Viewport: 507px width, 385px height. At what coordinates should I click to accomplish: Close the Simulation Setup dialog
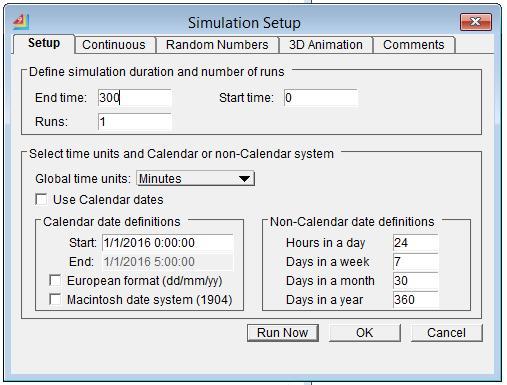click(476, 22)
